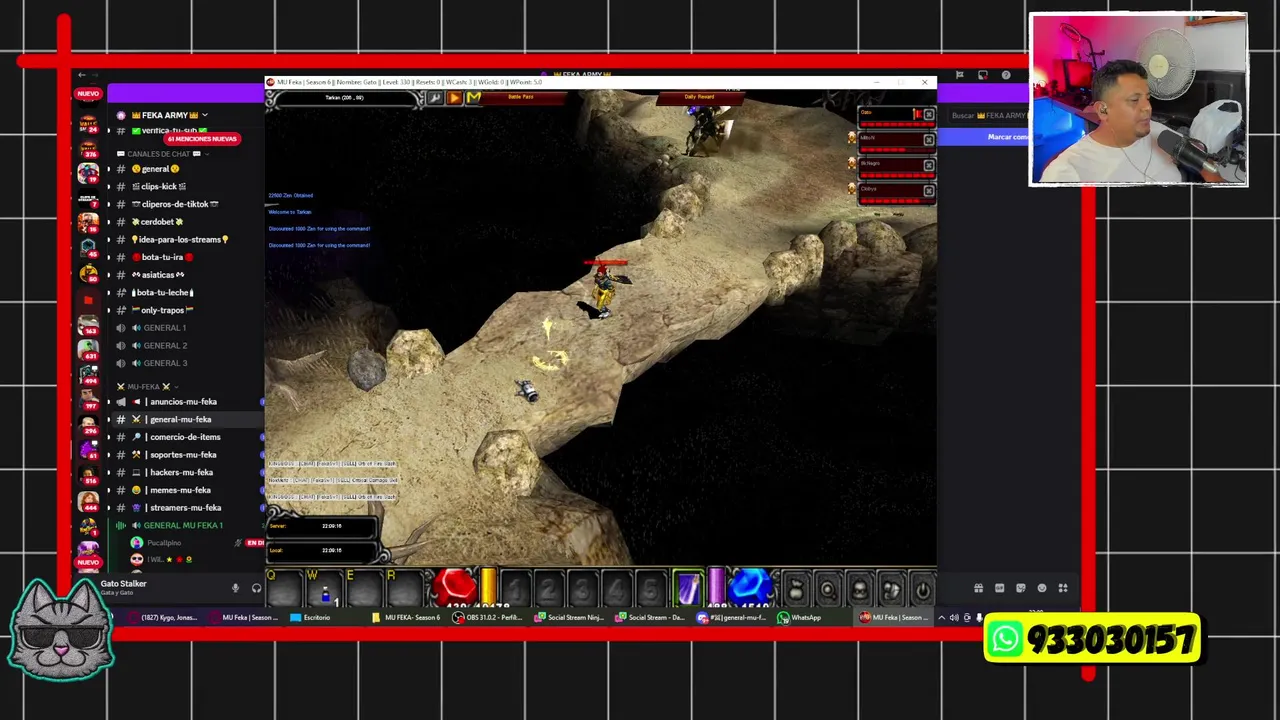Viewport: 1280px width, 720px height.
Task: Open the red server folder icon
Action: pos(88,299)
